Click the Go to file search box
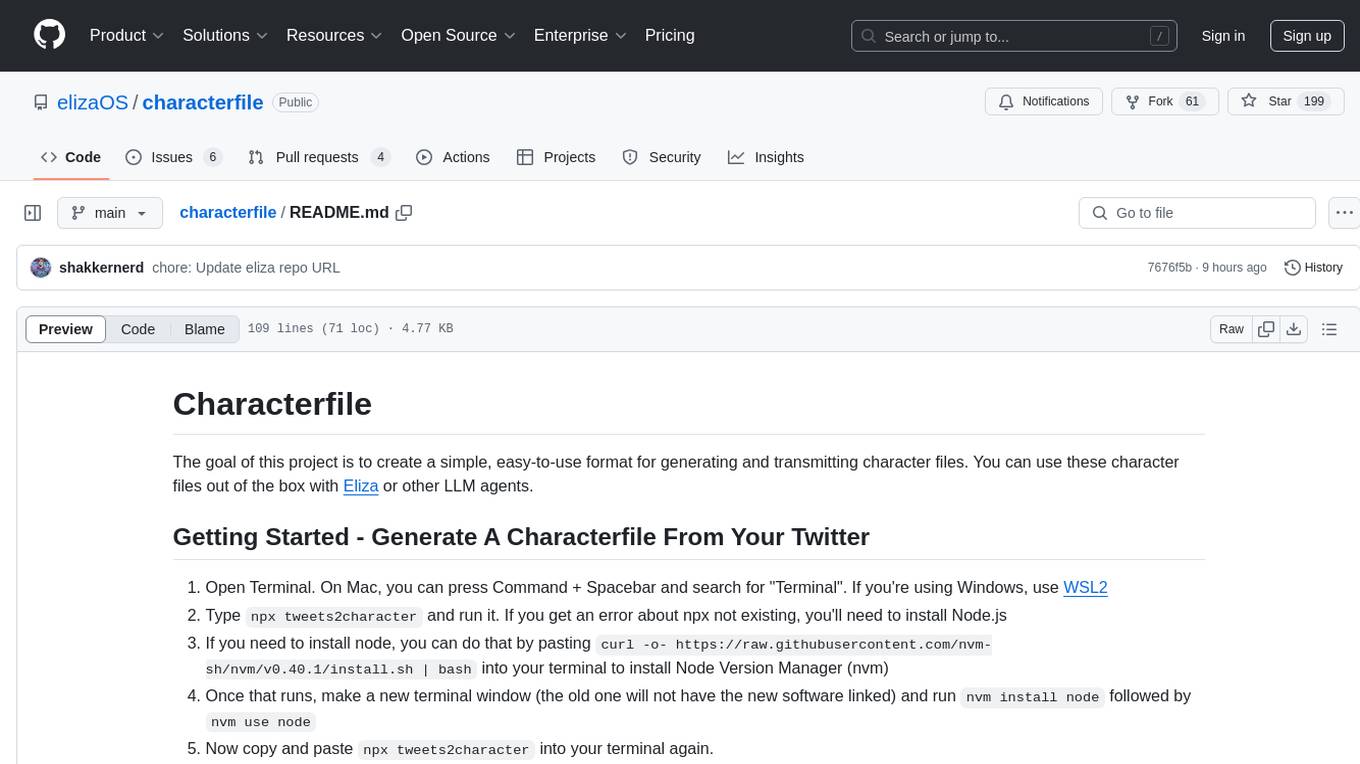1360x764 pixels. [1197, 213]
